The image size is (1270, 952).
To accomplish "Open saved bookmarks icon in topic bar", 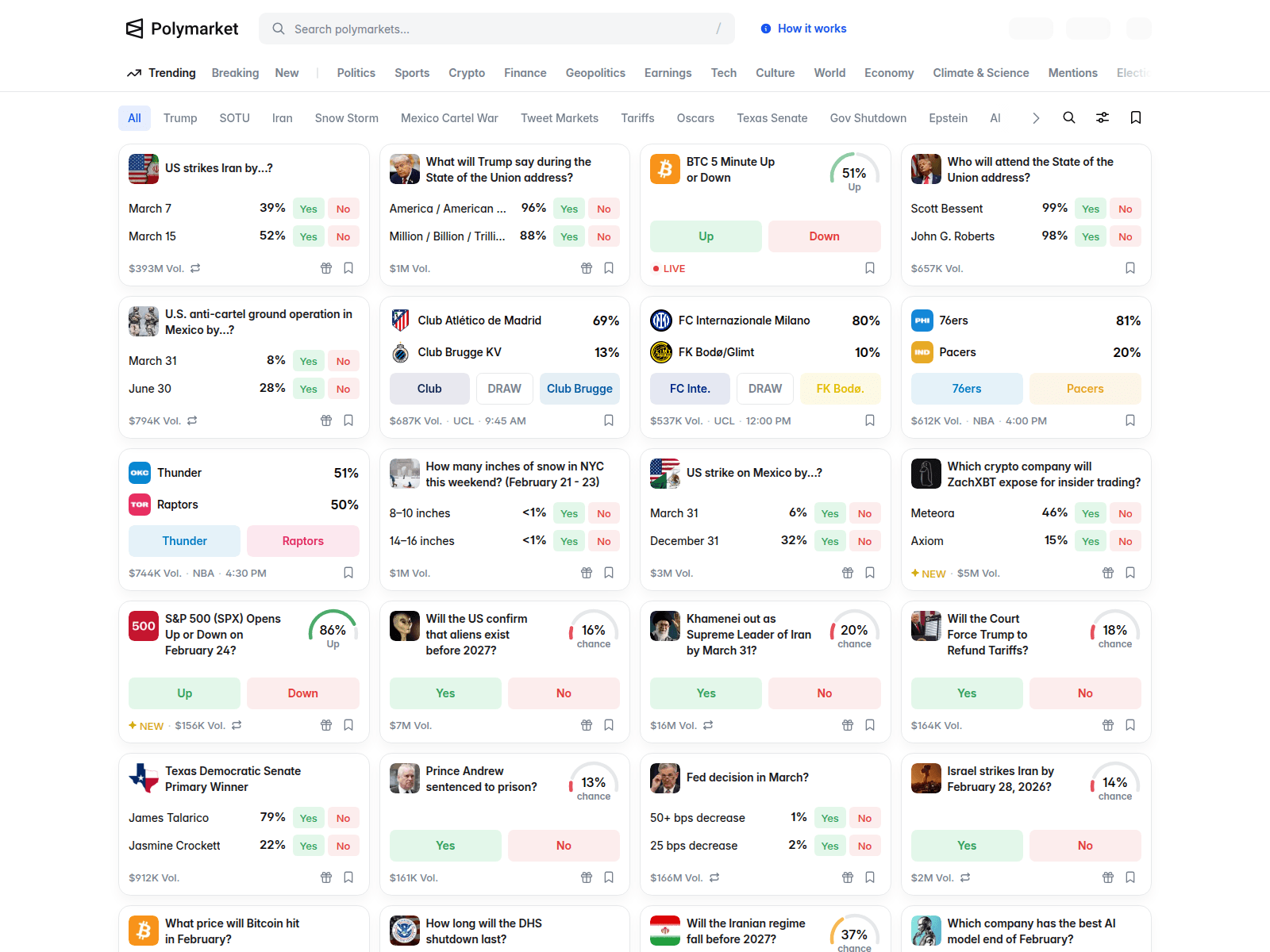I will (1136, 117).
